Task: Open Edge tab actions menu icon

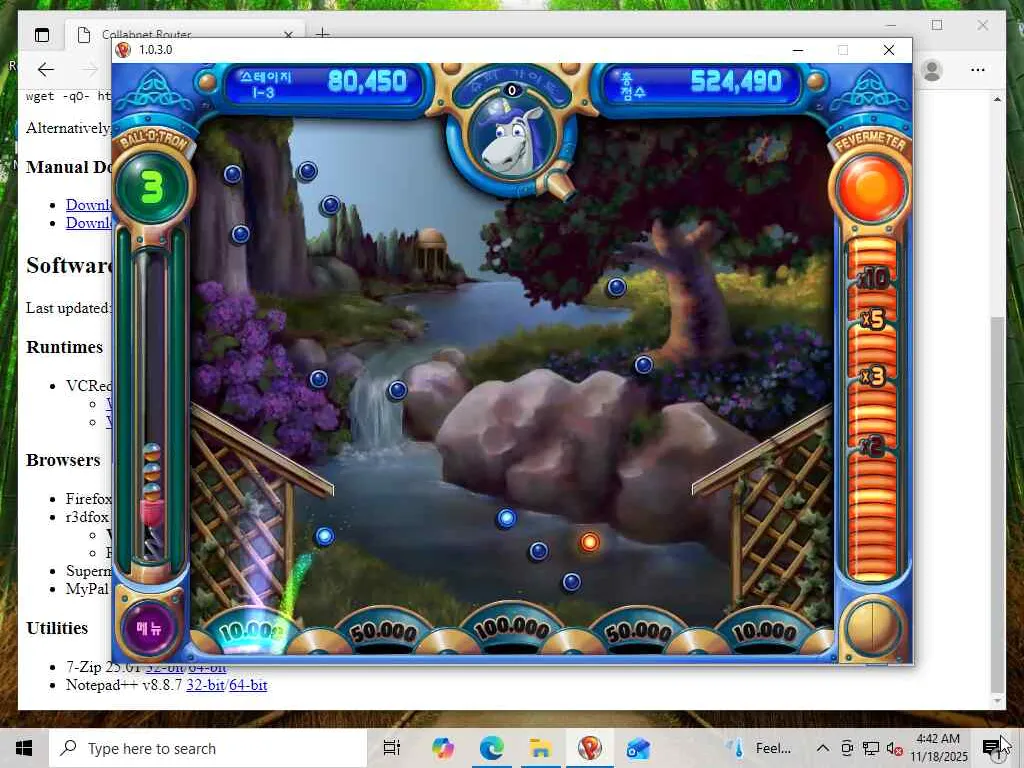Action: click(x=42, y=35)
